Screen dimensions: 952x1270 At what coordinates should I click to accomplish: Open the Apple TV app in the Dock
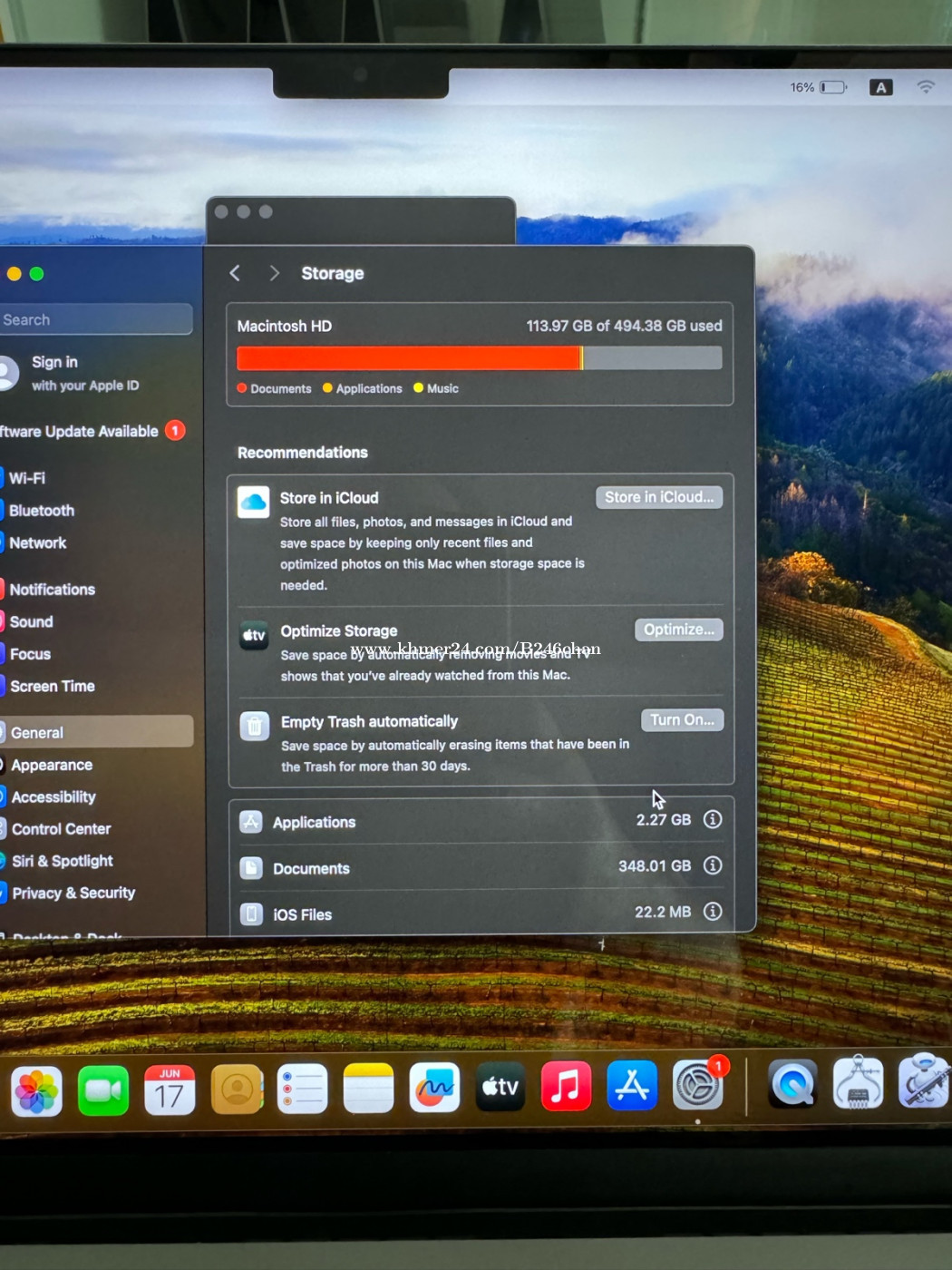500,1086
